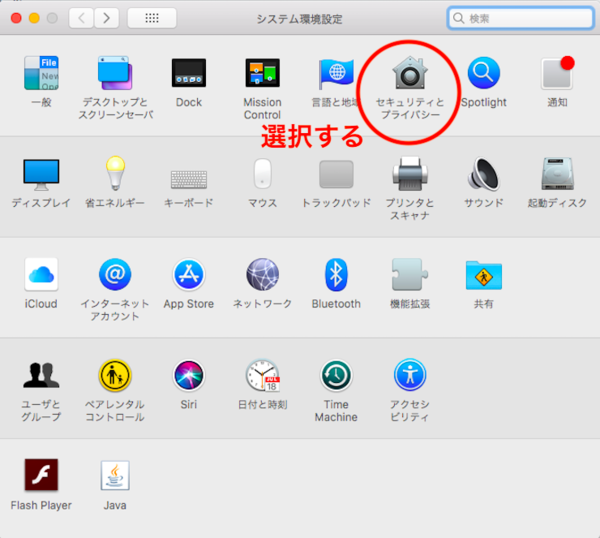The width and height of the screenshot is (600, 538).
Task: Click the 検索 search field
Action: 520,18
